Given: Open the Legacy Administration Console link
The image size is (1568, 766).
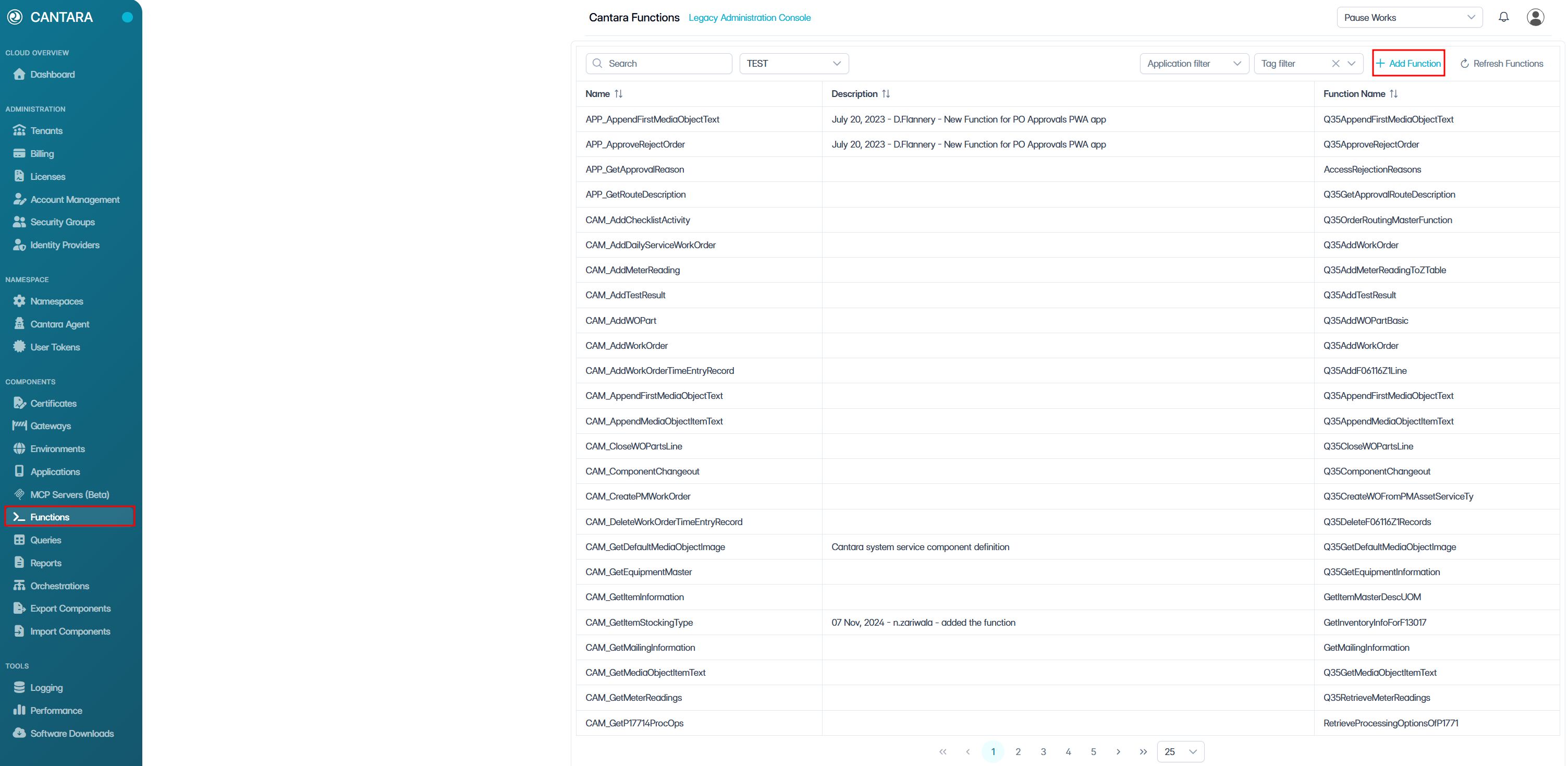Looking at the screenshot, I should [x=749, y=18].
